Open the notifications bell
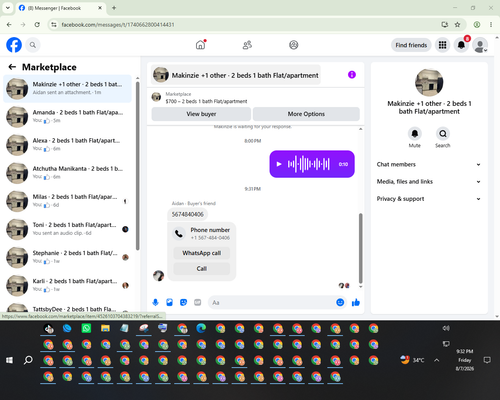The width and height of the screenshot is (500, 400). coord(461,45)
